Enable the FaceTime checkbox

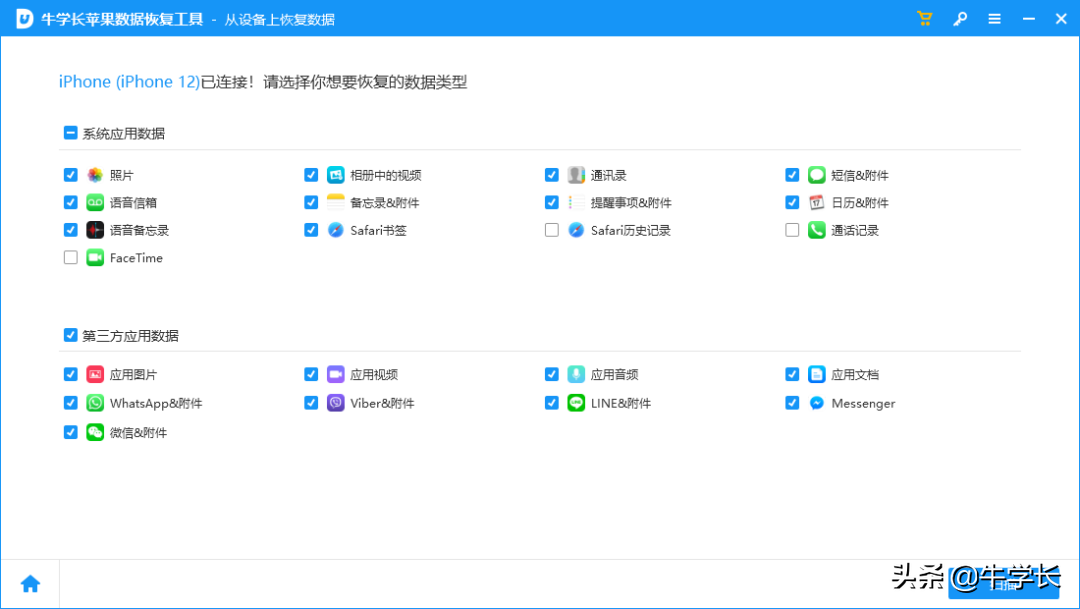(70, 258)
